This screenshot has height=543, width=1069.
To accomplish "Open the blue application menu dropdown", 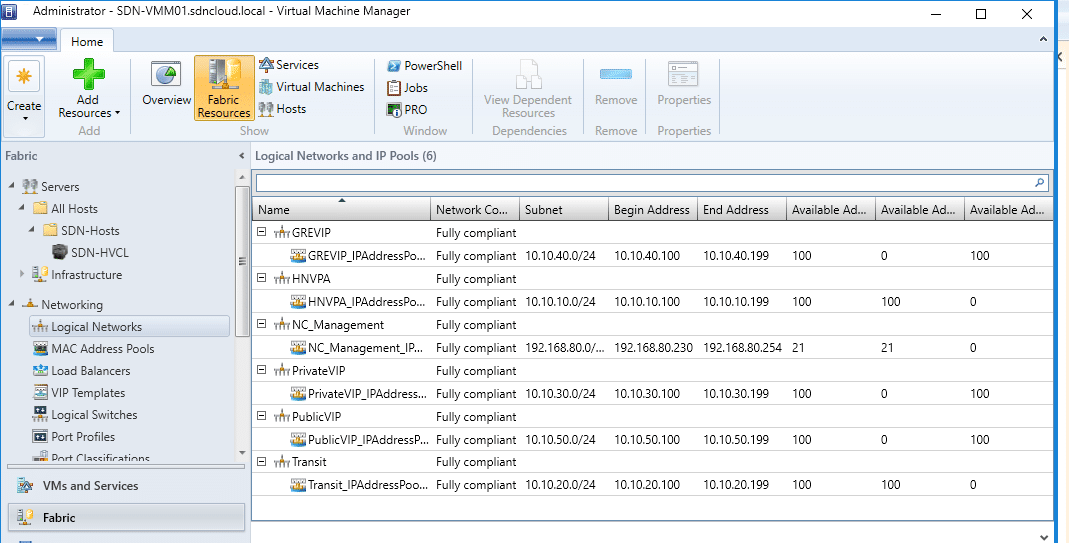I will (x=28, y=39).
